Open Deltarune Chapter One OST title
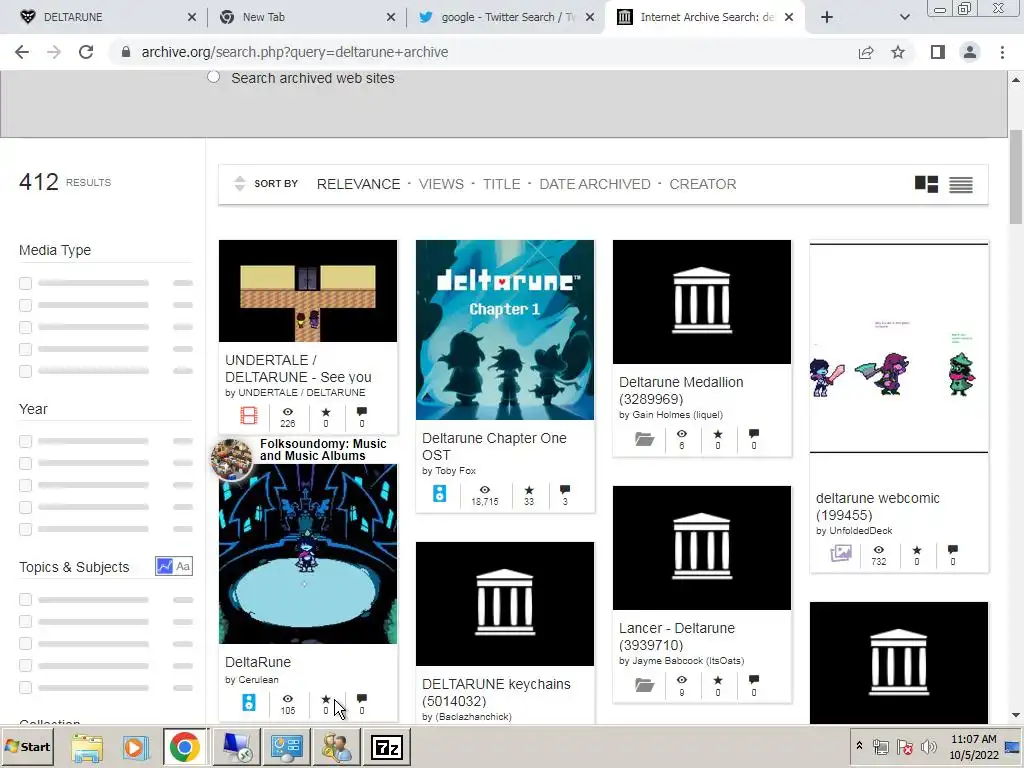The image size is (1024, 768). (x=494, y=447)
